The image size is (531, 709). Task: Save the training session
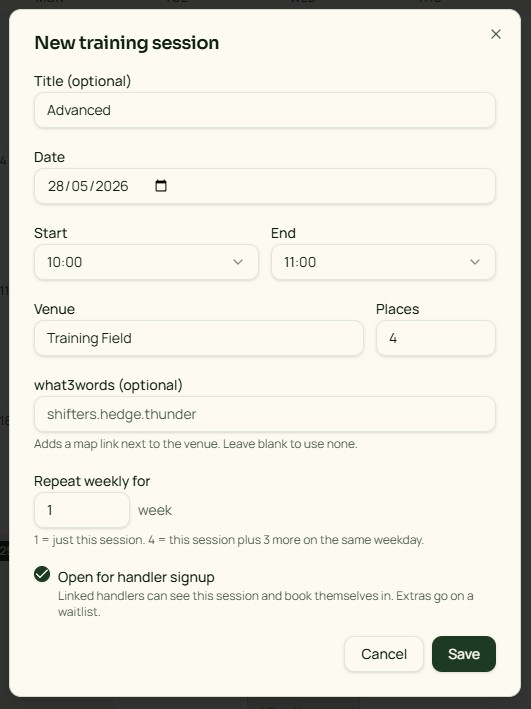click(x=464, y=654)
